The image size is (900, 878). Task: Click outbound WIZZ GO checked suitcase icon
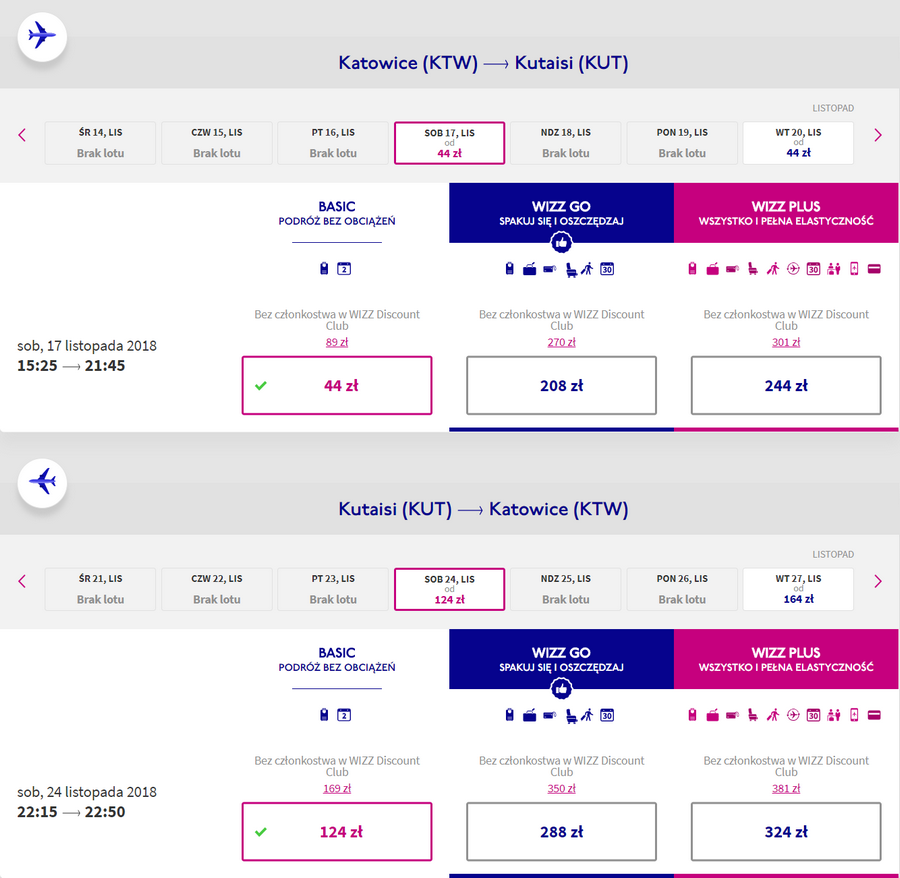(x=529, y=269)
